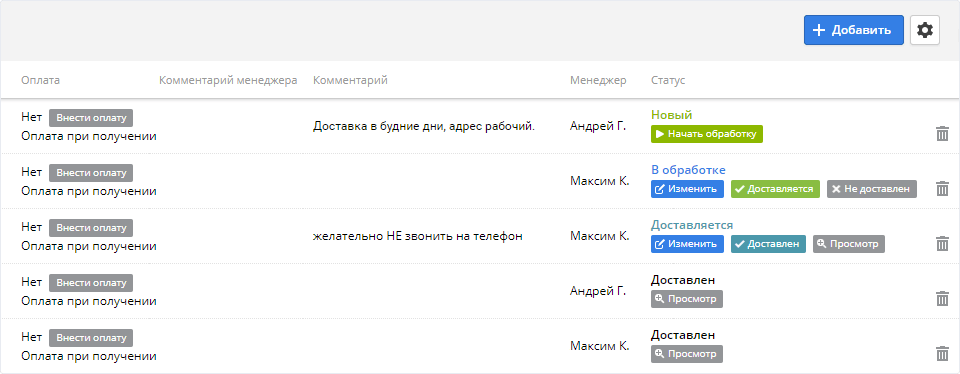This screenshot has width=960, height=374.
Task: Open Просмотр for the last row's Доставлен order
Action: 686,354
